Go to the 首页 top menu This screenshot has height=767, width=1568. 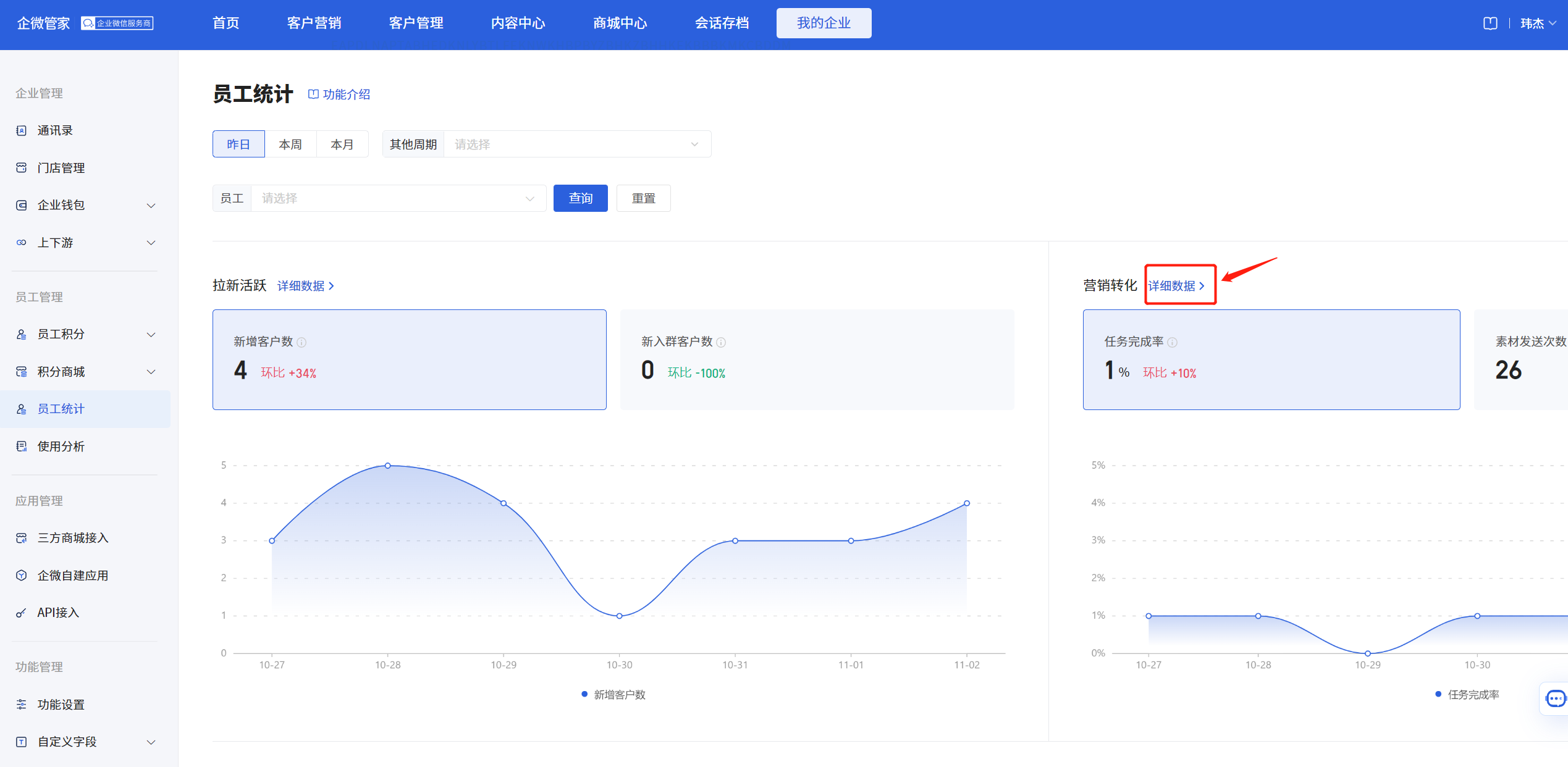point(226,23)
